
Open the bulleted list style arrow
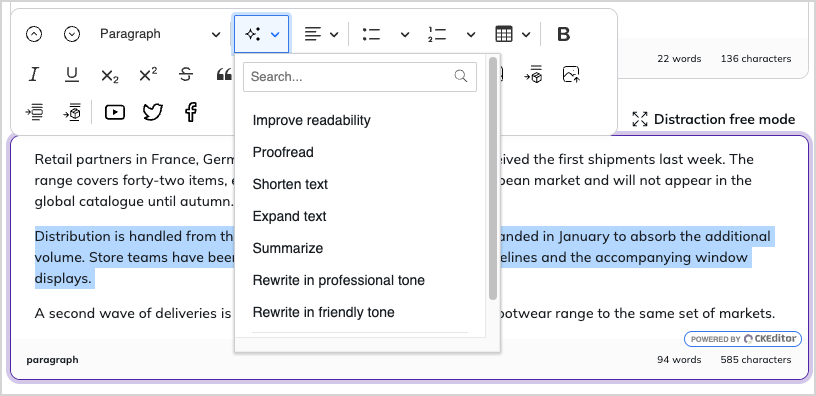pos(405,35)
